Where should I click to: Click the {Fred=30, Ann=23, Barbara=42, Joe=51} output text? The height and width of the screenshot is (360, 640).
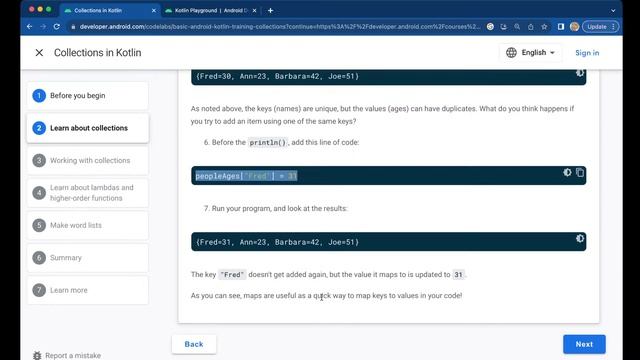pos(278,76)
